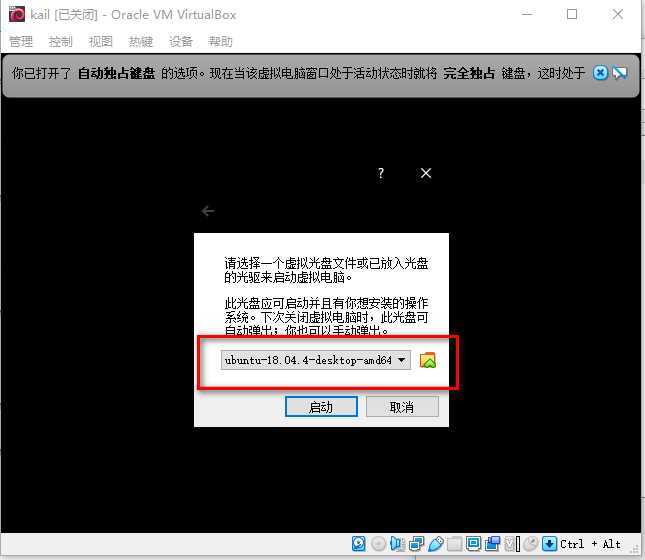Maximize the VirtualBox window

[x=572, y=14]
